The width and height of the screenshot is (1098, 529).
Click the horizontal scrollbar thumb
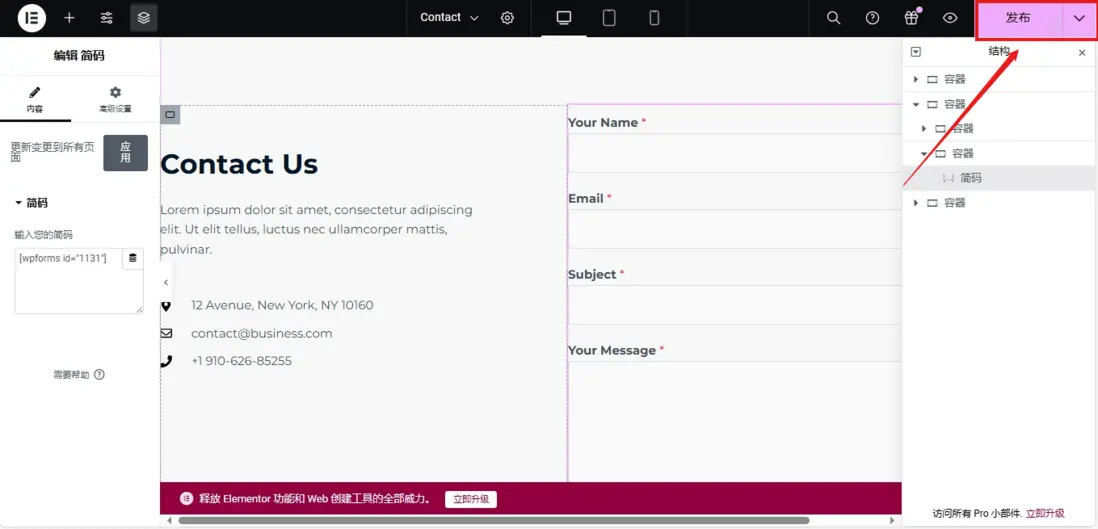pyautogui.click(x=494, y=521)
